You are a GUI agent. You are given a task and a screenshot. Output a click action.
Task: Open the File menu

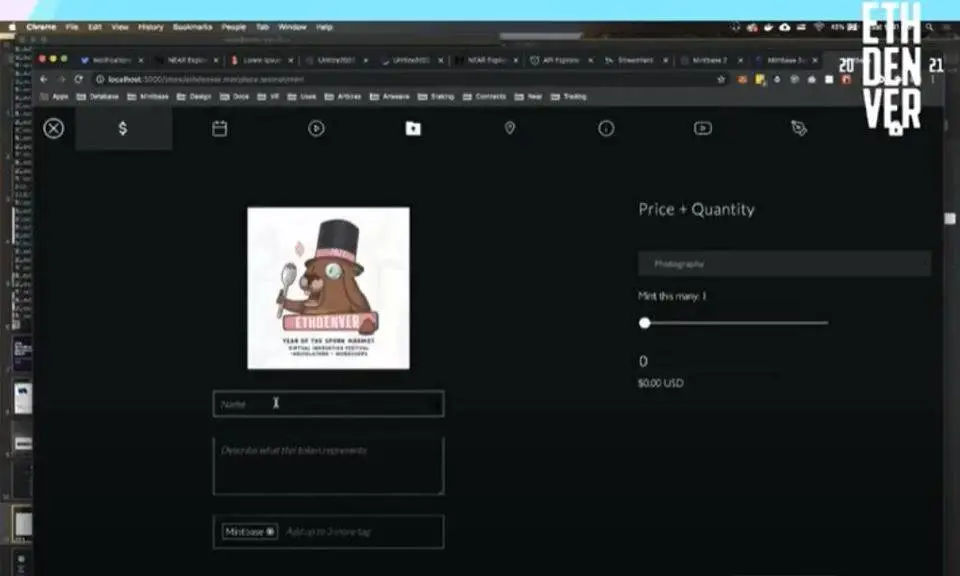(x=72, y=28)
